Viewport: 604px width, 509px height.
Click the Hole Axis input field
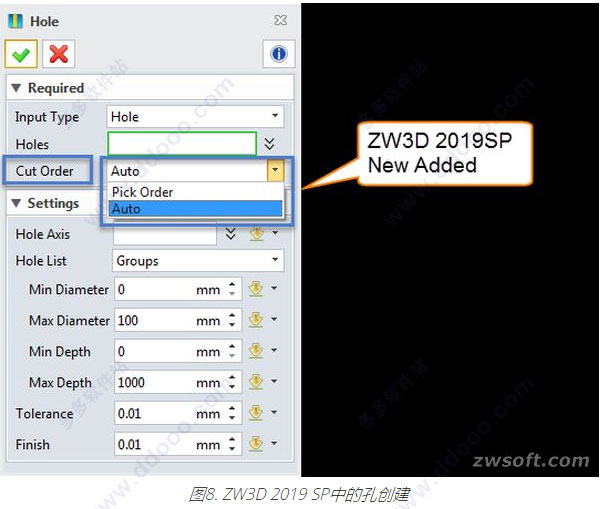tap(165, 236)
